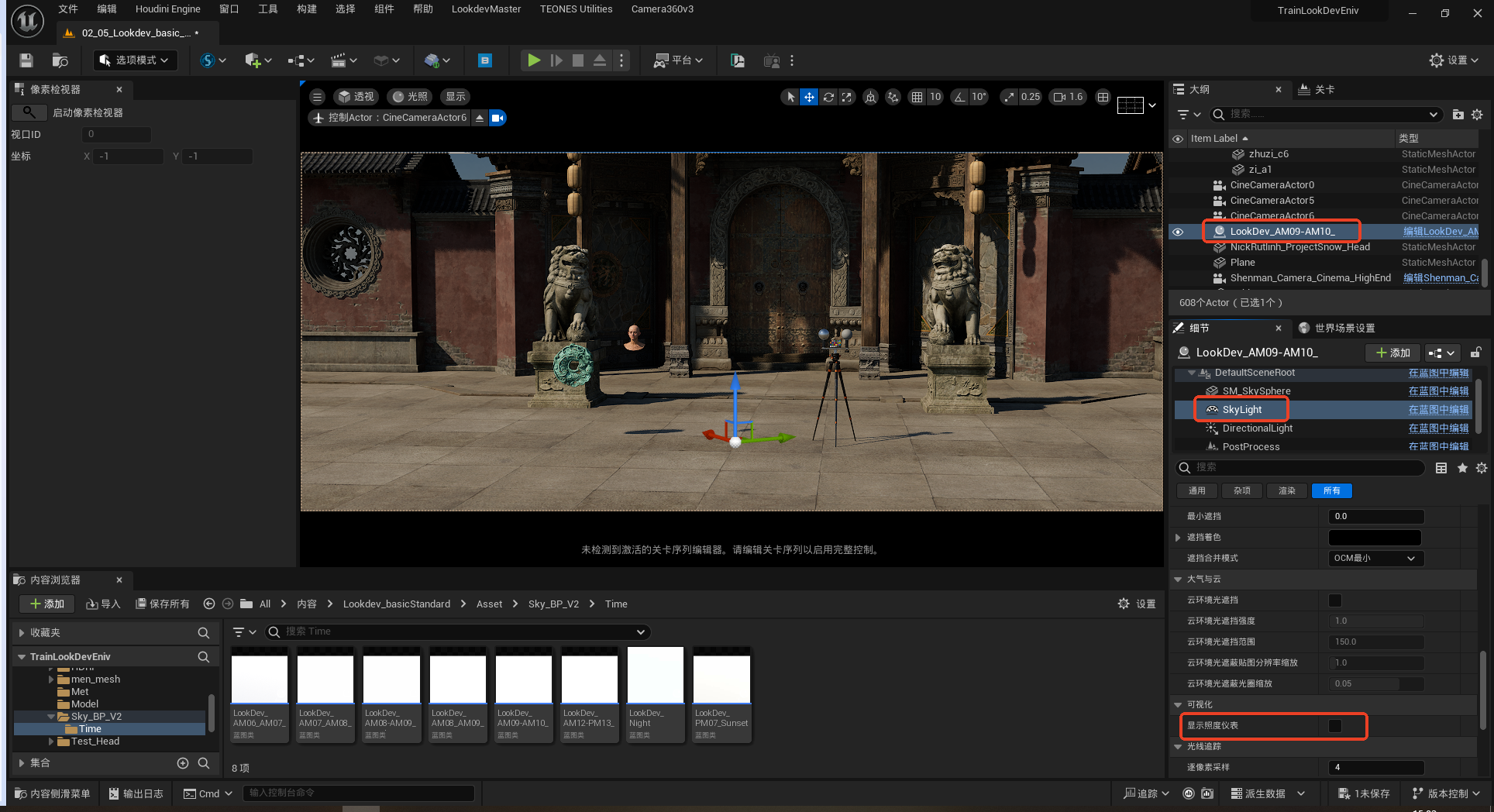Hide LookDev_AM09-AM10_ using the eye icon
The height and width of the screenshot is (812, 1494).
[x=1178, y=232]
